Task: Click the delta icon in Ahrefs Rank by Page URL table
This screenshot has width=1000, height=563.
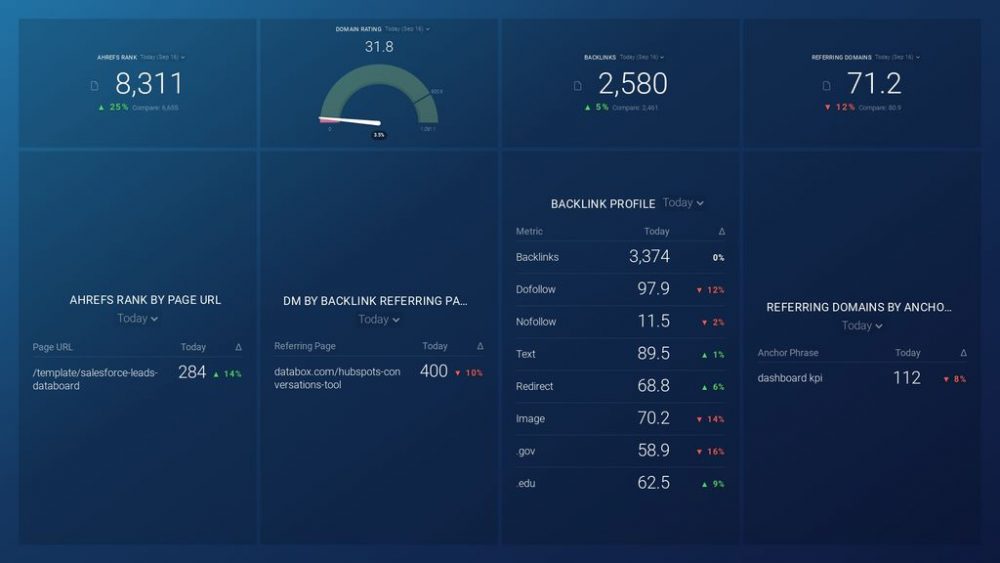Action: pyautogui.click(x=238, y=347)
